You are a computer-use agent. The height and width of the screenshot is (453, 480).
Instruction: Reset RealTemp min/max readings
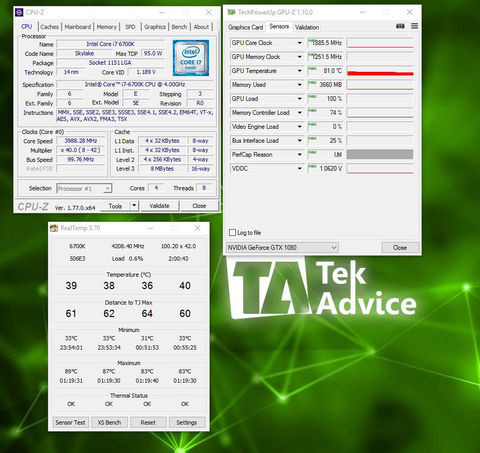tap(148, 422)
